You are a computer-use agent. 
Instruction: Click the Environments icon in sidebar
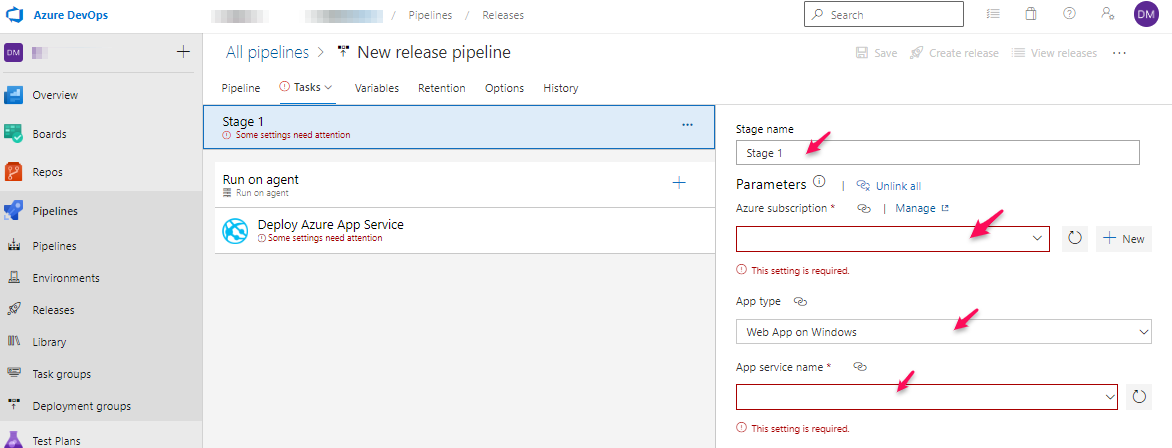[13, 278]
